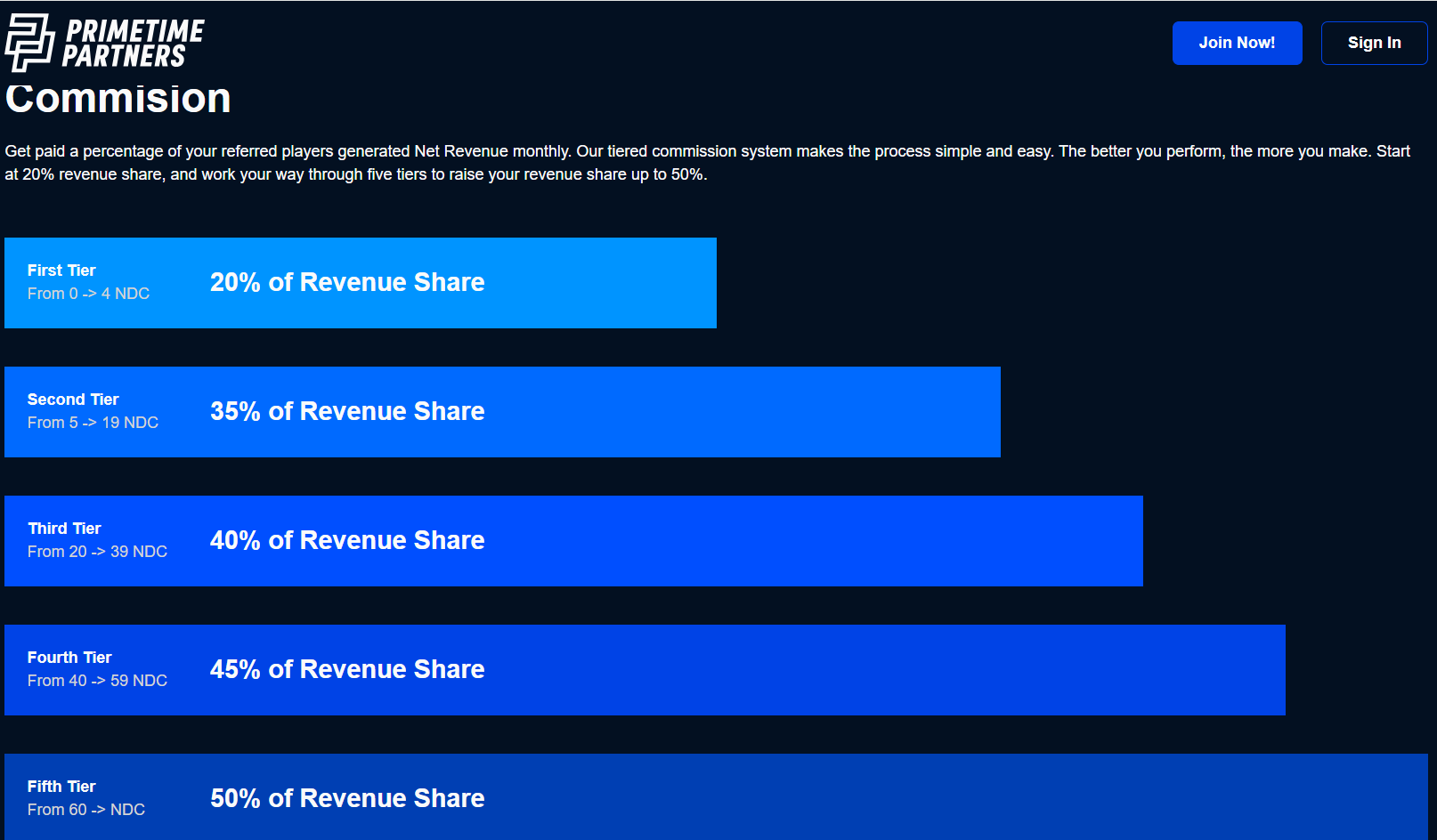This screenshot has width=1437, height=840.
Task: Click the 20% of Revenue Share text
Action: tap(347, 282)
